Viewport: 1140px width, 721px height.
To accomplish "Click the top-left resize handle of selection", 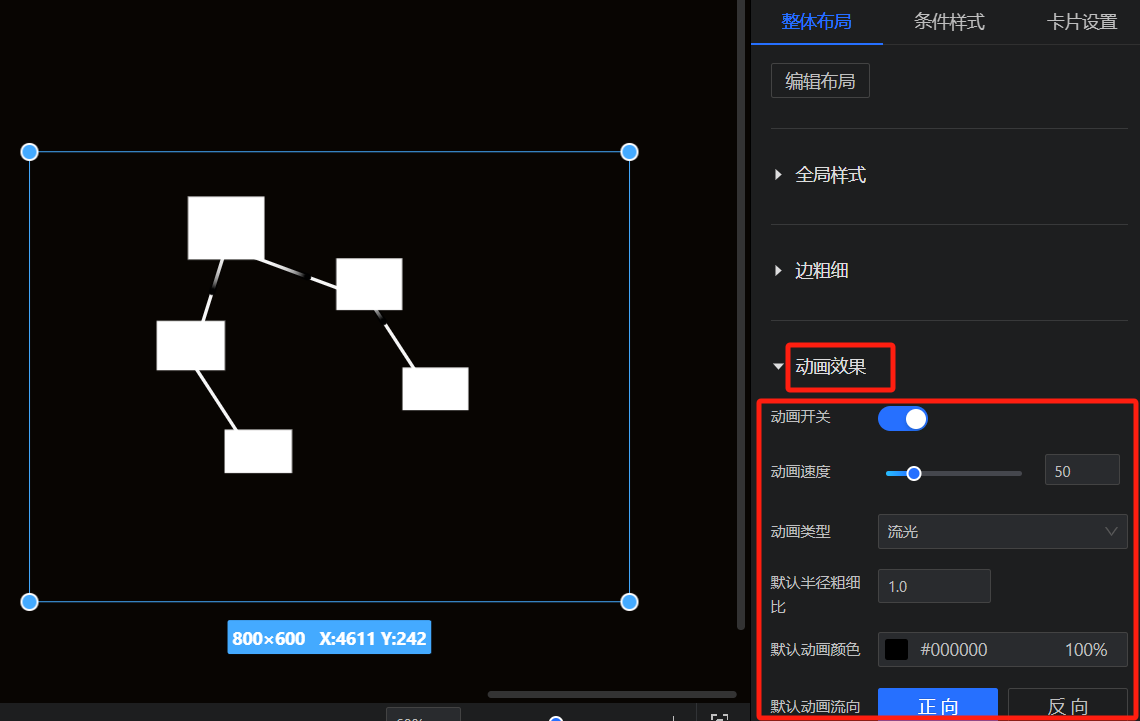I will tap(29, 152).
